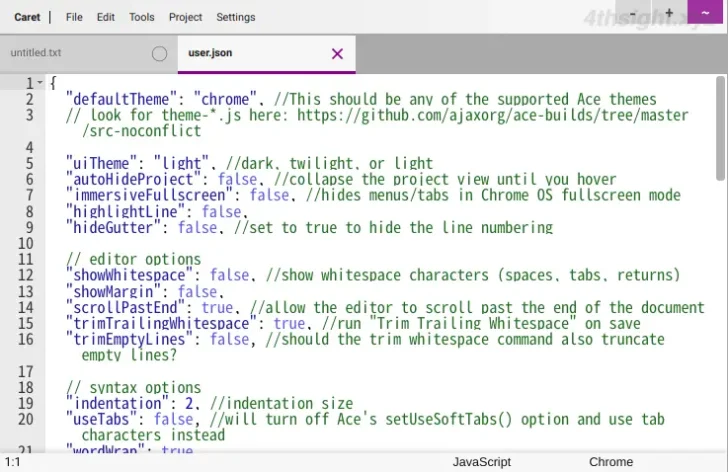The height and width of the screenshot is (472, 728).
Task: Open the Edit menu
Action: (x=105, y=17)
